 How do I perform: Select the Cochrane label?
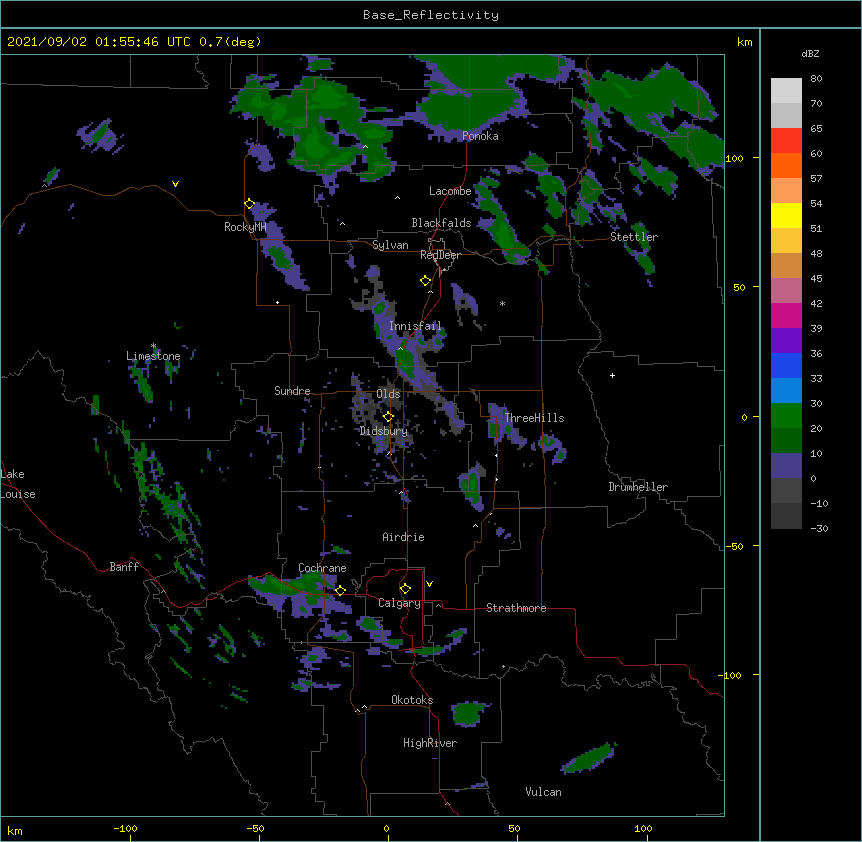pyautogui.click(x=322, y=568)
